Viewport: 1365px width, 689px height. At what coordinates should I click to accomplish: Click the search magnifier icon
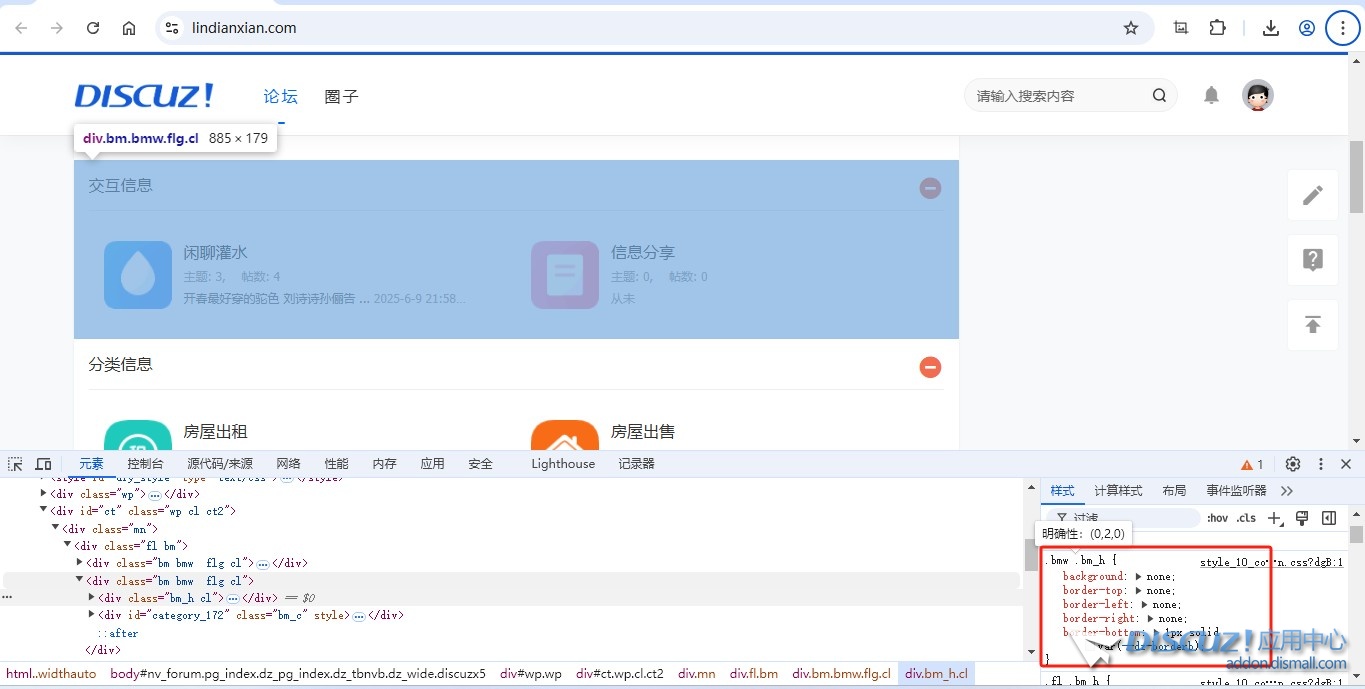1159,96
